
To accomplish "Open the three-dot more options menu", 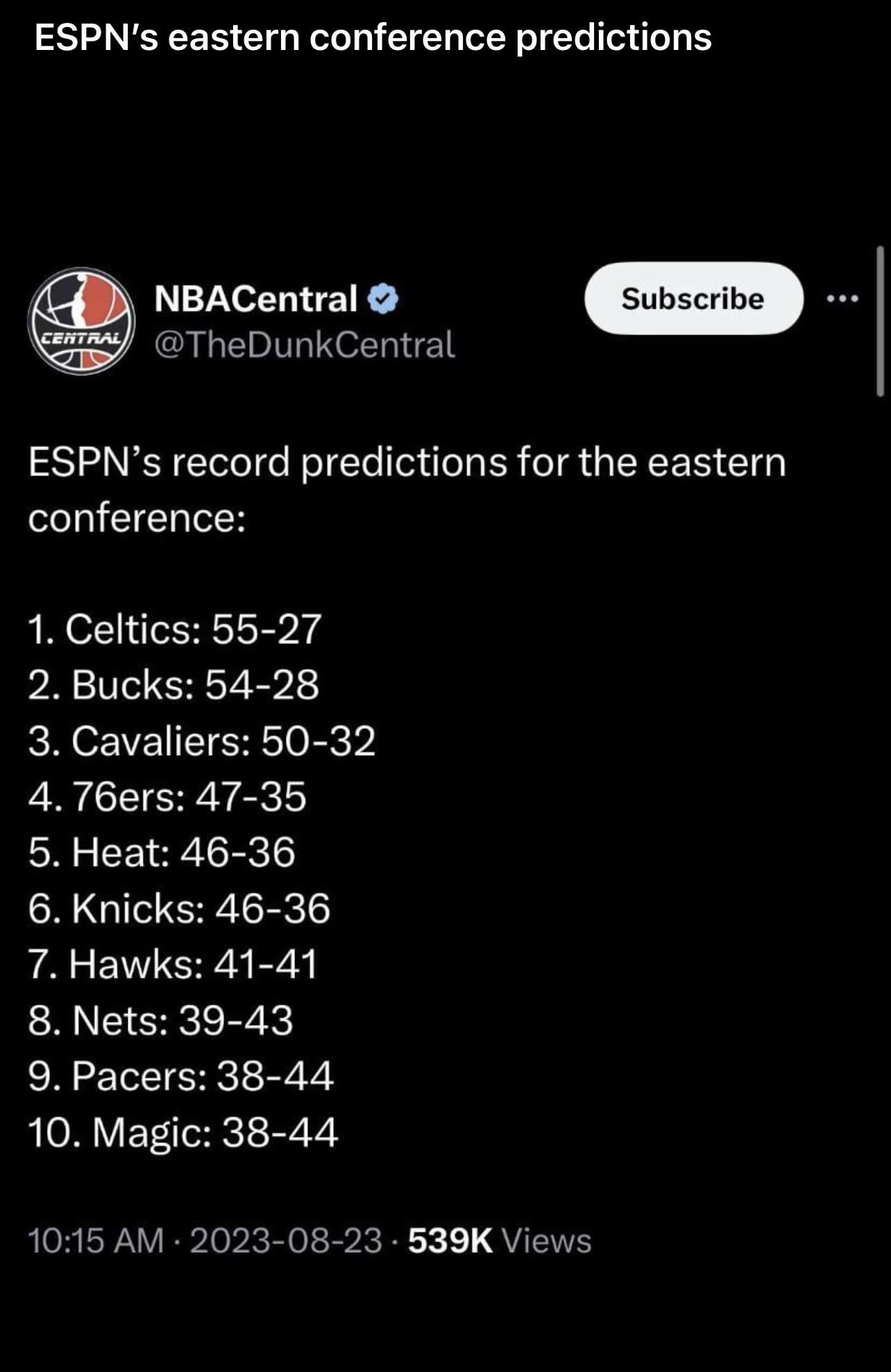I will click(x=842, y=299).
